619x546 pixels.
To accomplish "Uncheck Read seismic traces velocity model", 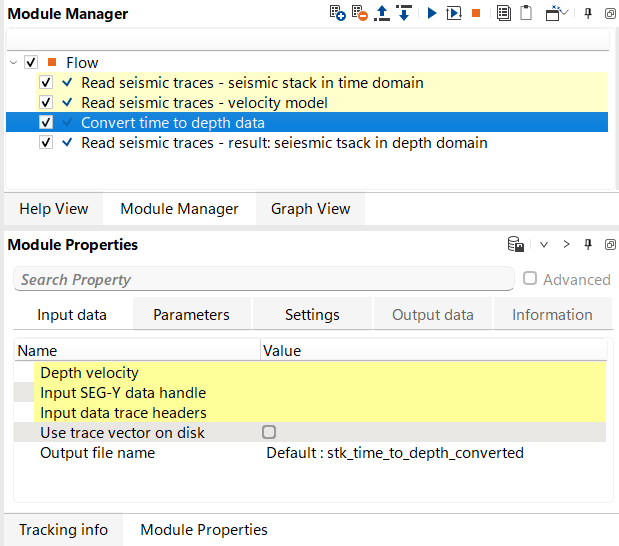I will coord(46,102).
